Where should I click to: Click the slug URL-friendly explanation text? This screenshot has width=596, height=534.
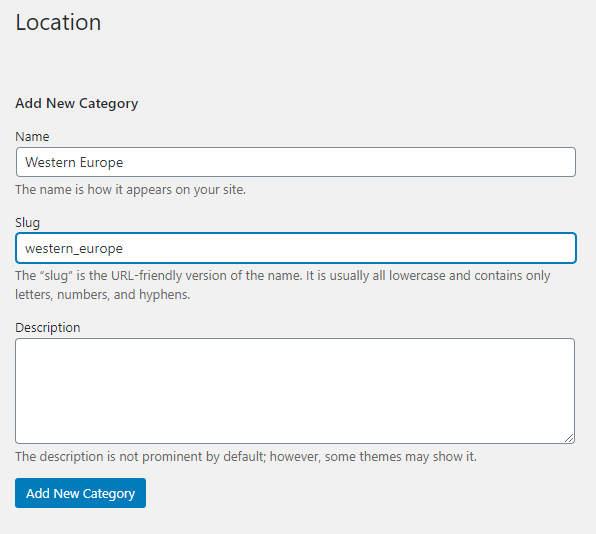point(283,285)
